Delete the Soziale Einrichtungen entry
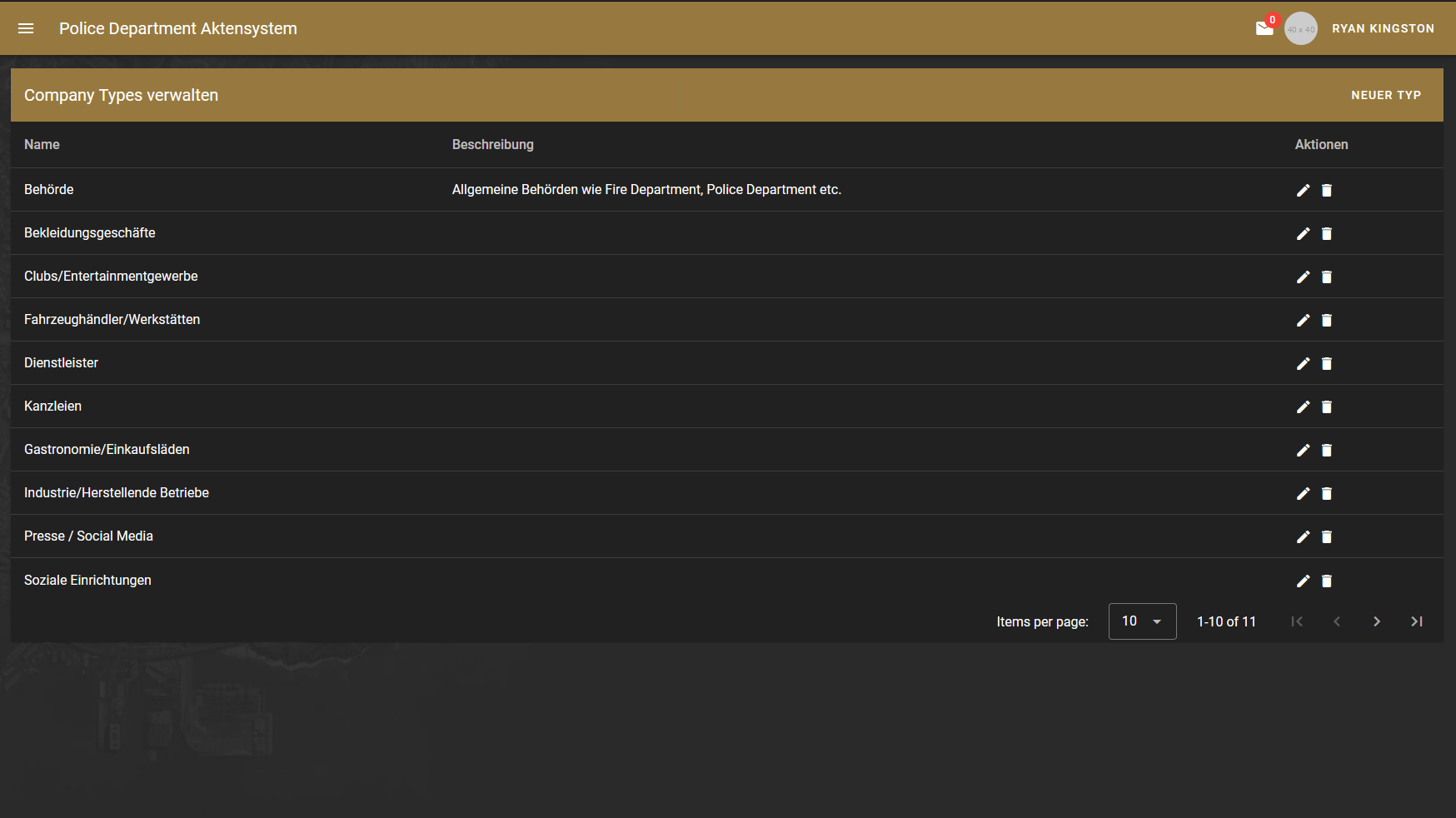This screenshot has width=1456, height=818. click(1327, 581)
